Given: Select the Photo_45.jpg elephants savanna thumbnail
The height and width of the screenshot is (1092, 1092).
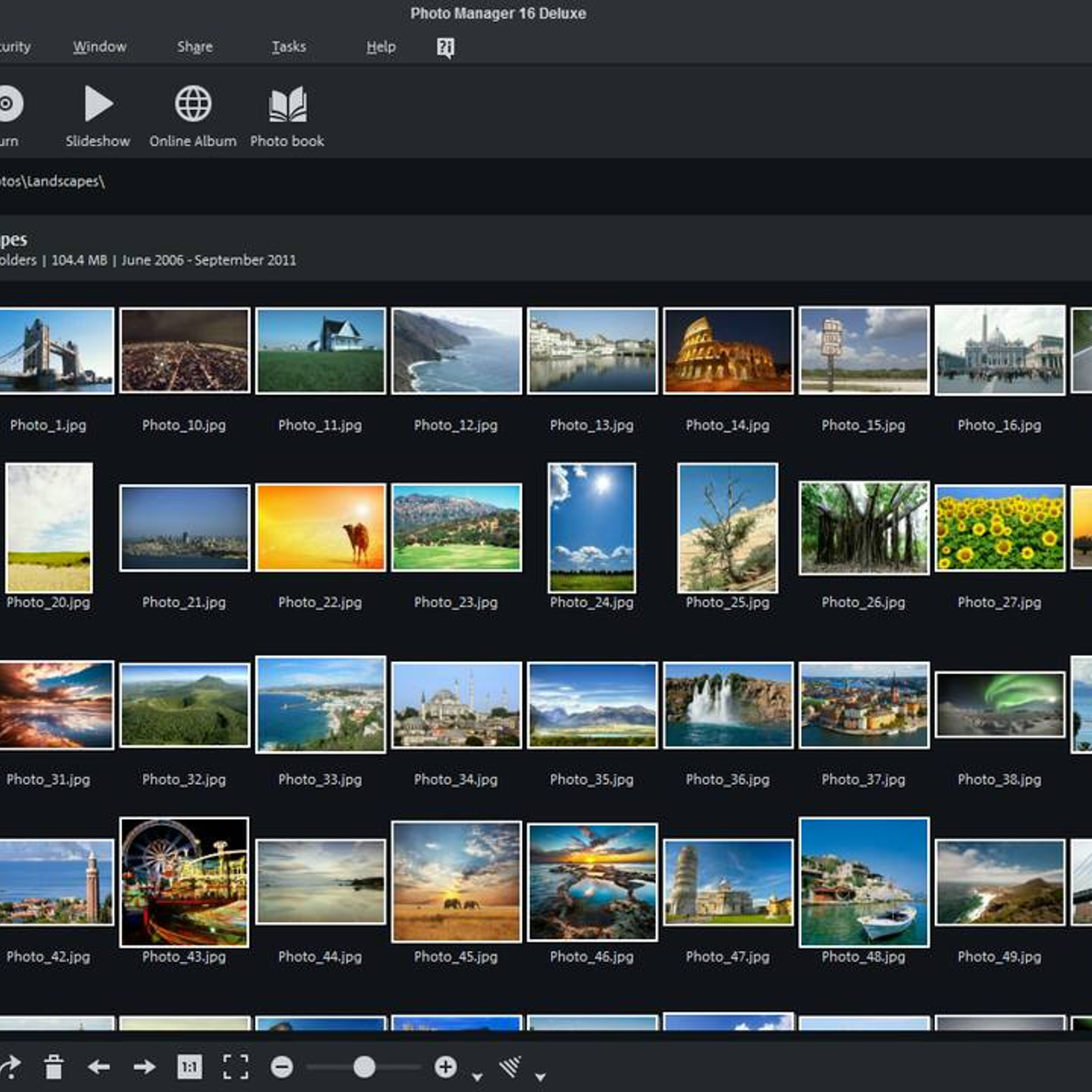Looking at the screenshot, I should coord(457,882).
